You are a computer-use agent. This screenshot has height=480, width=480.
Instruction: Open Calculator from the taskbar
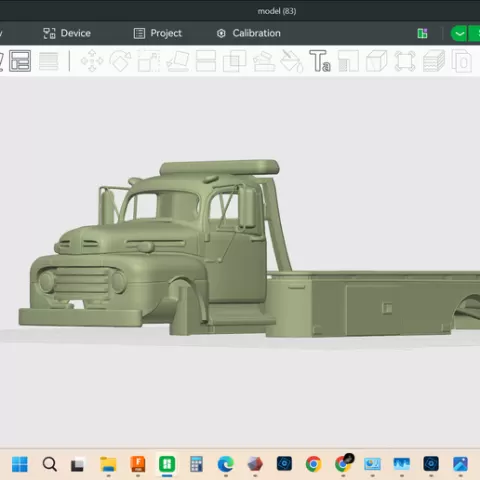pyautogui.click(x=196, y=464)
